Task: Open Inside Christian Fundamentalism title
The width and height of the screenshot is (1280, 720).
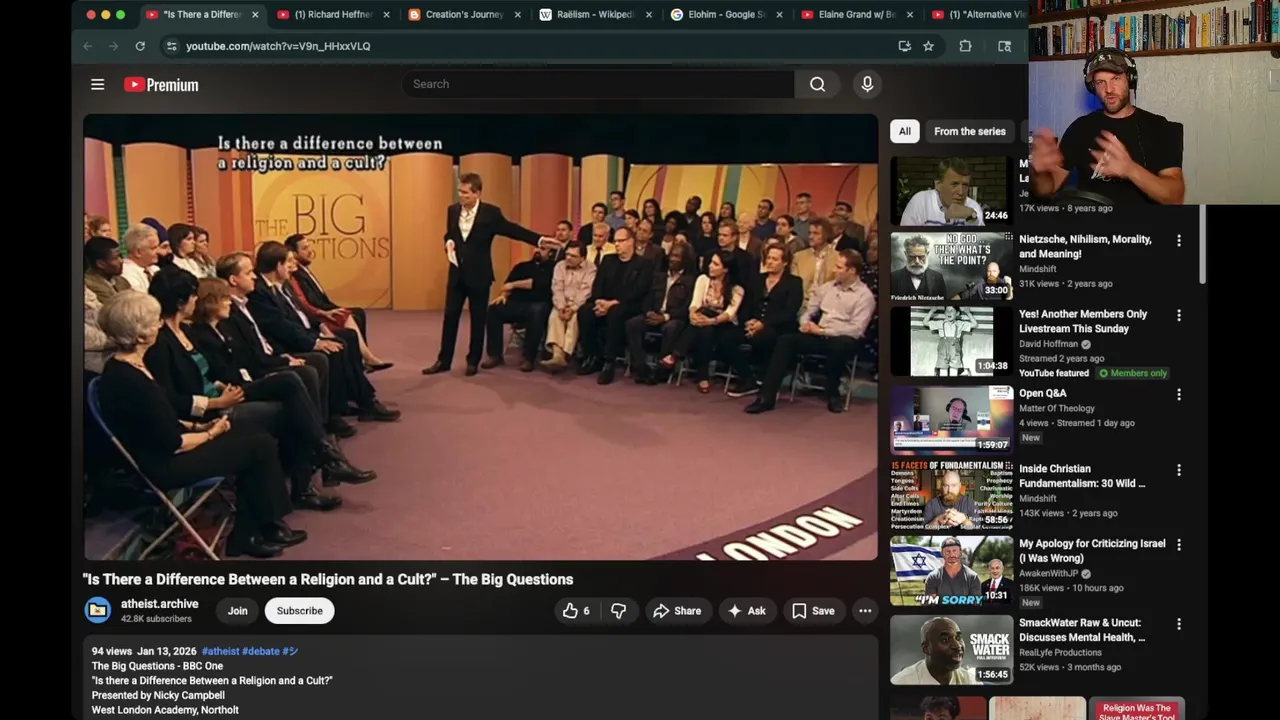Action: [1082, 476]
